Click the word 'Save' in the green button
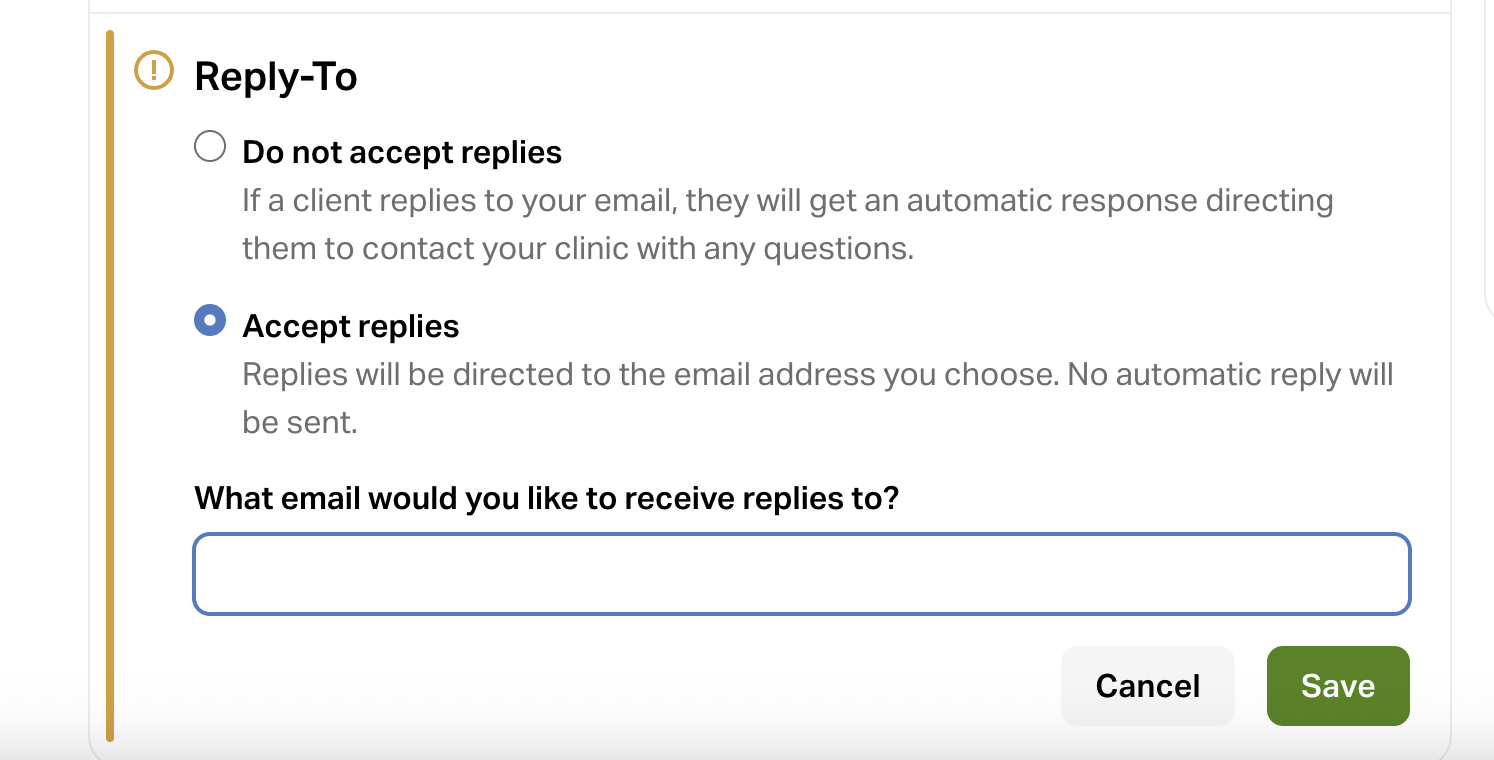 coord(1338,686)
